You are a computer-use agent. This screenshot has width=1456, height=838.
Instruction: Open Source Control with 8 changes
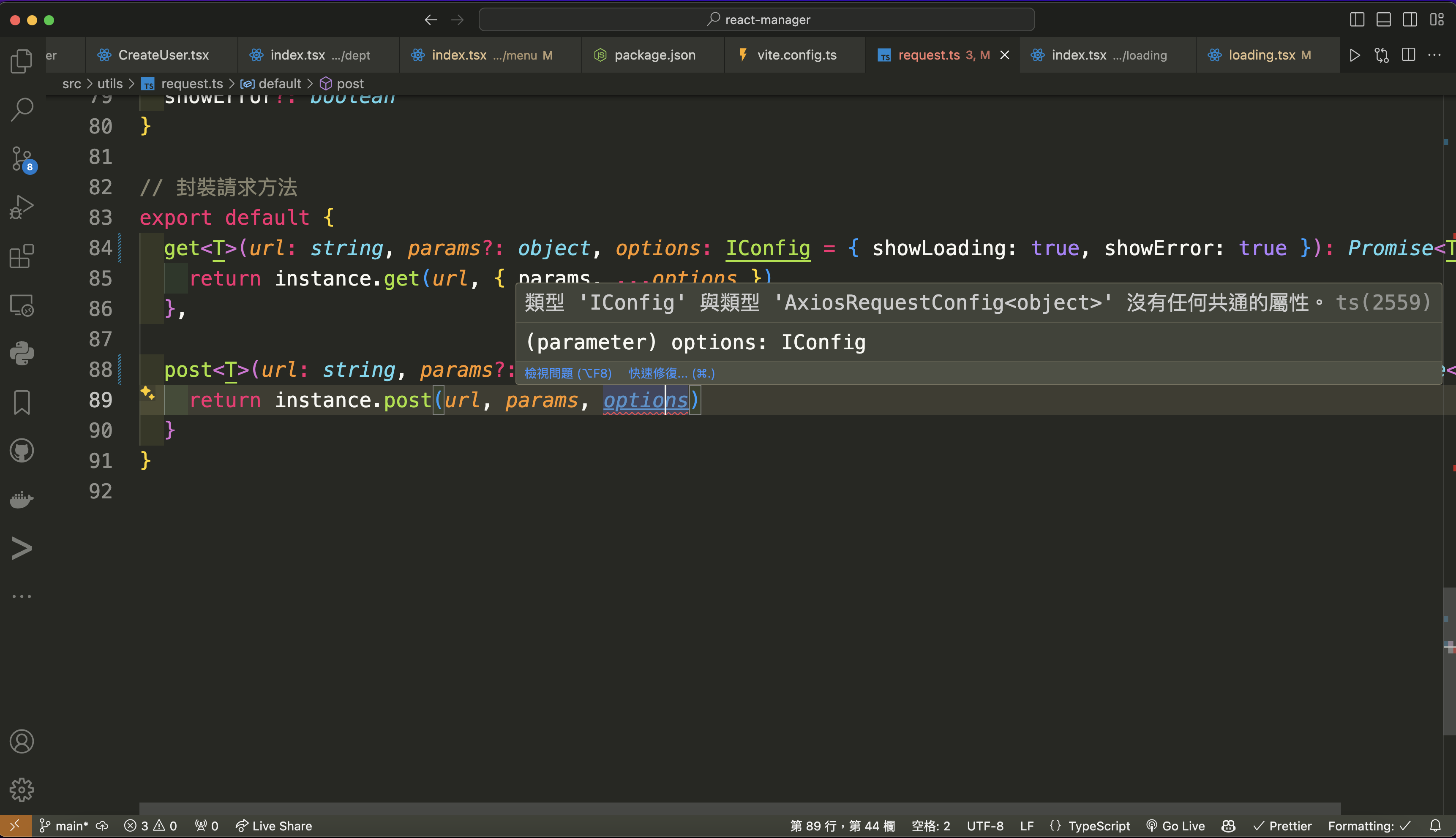point(23,159)
